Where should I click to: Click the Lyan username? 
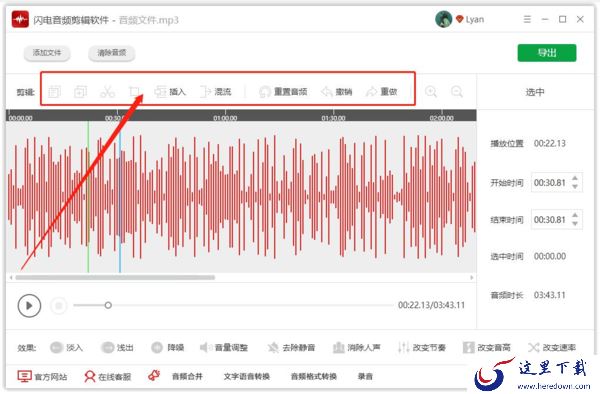point(475,19)
